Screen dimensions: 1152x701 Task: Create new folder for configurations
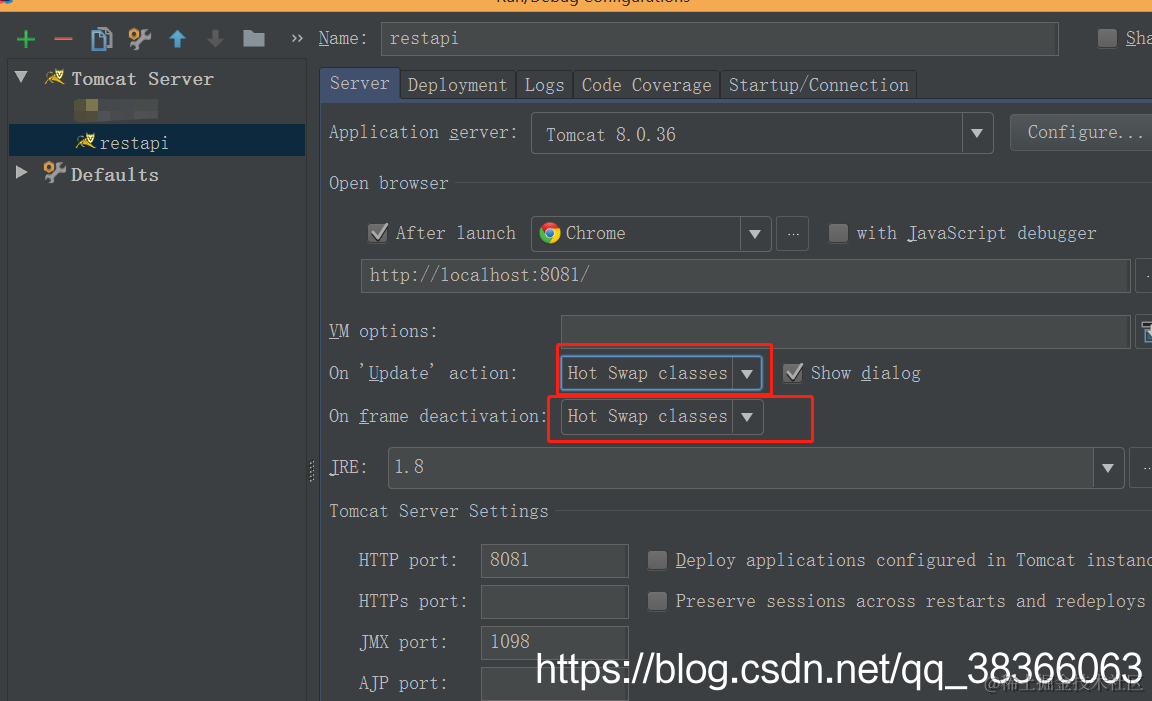click(x=254, y=38)
